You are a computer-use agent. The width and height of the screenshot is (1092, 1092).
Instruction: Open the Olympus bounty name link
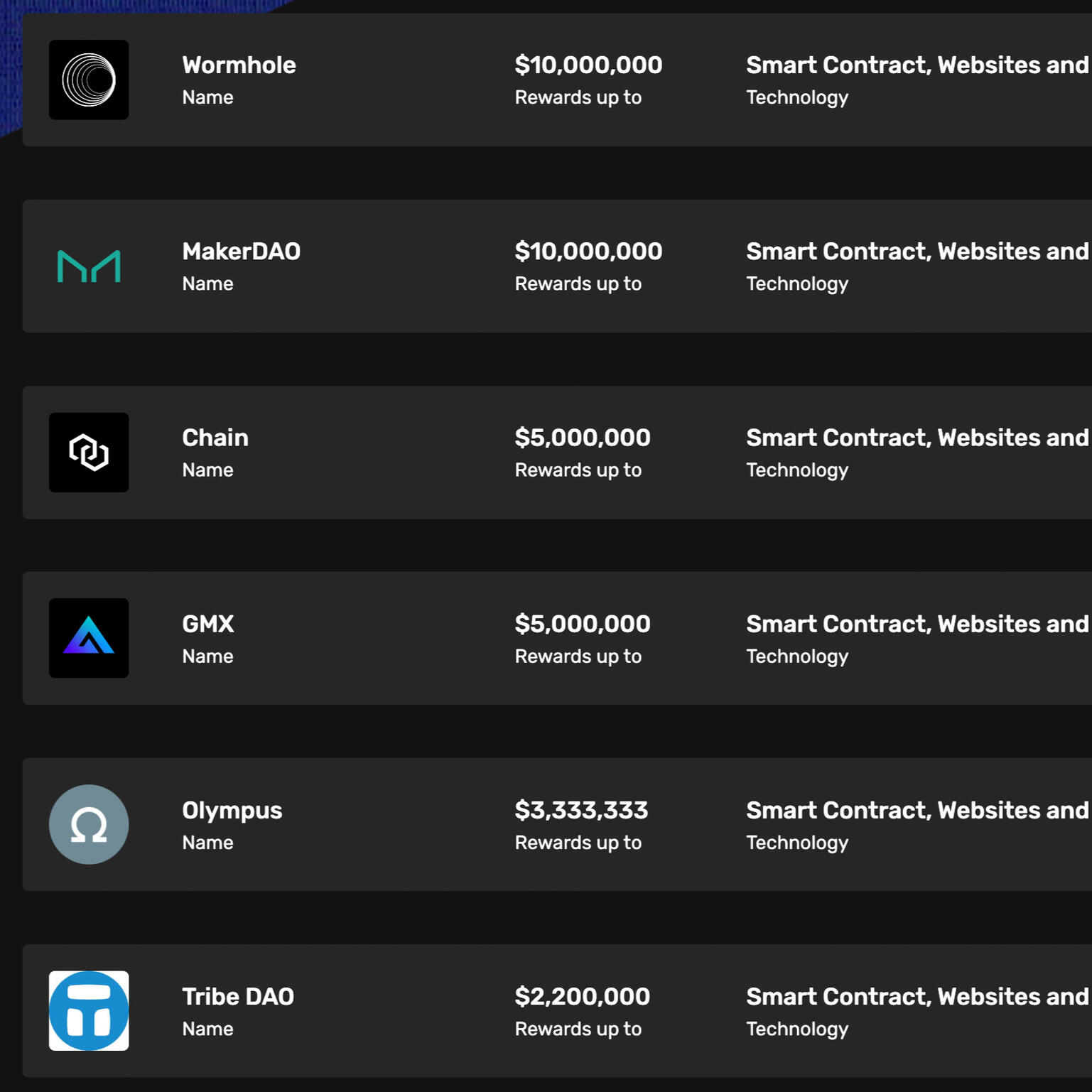[232, 811]
